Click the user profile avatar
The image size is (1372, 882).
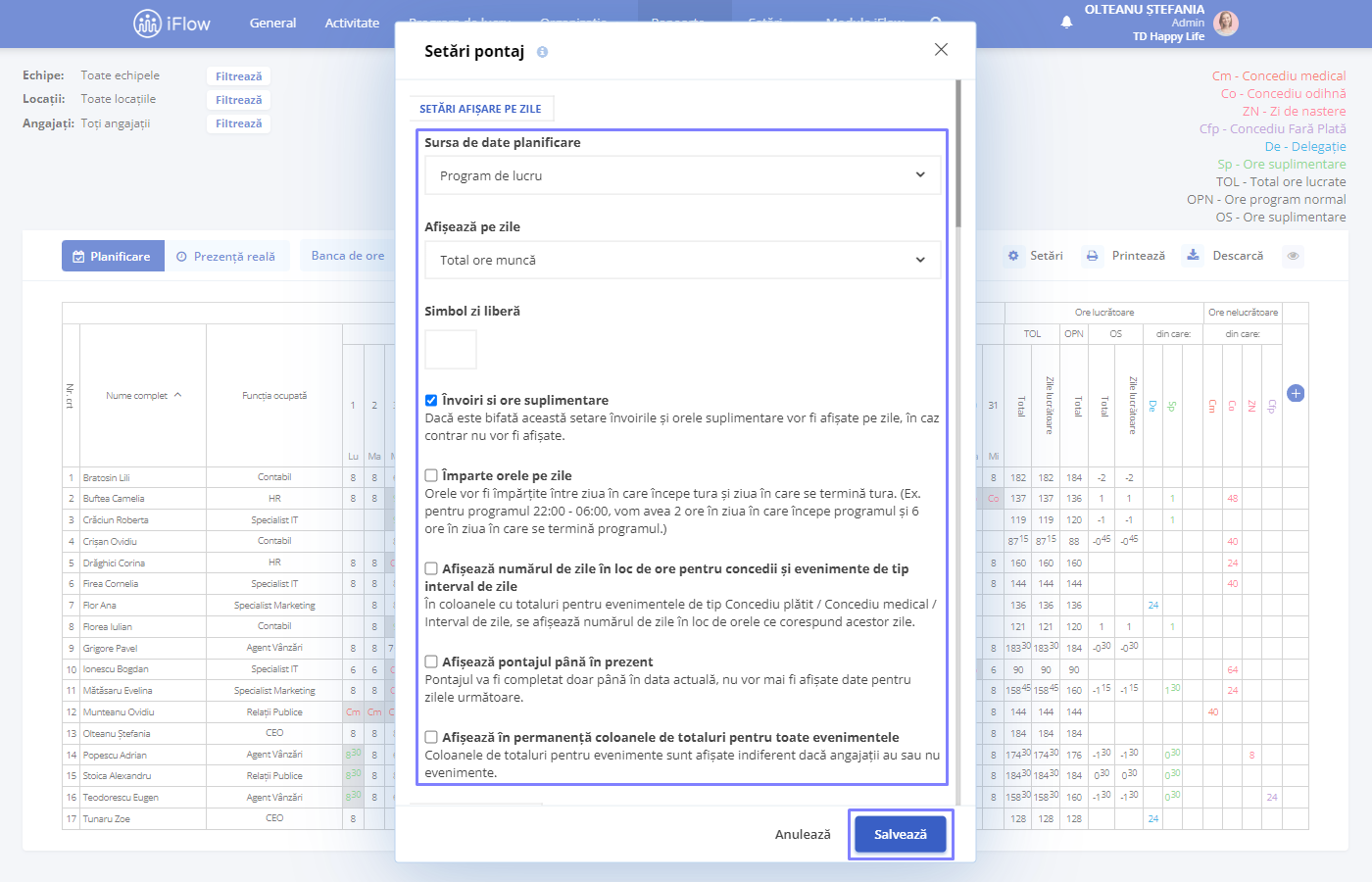(1225, 24)
